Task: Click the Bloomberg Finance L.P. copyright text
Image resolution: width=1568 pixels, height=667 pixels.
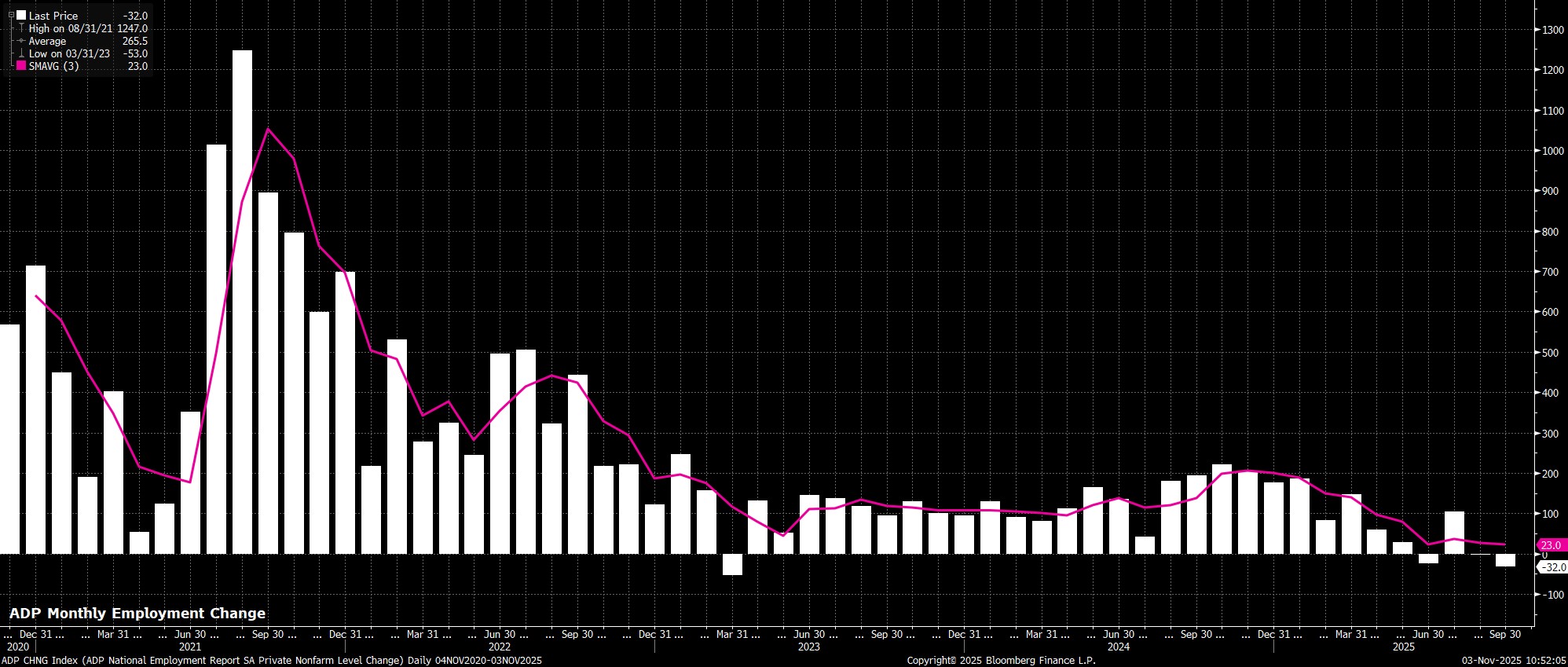Action: 1001,661
